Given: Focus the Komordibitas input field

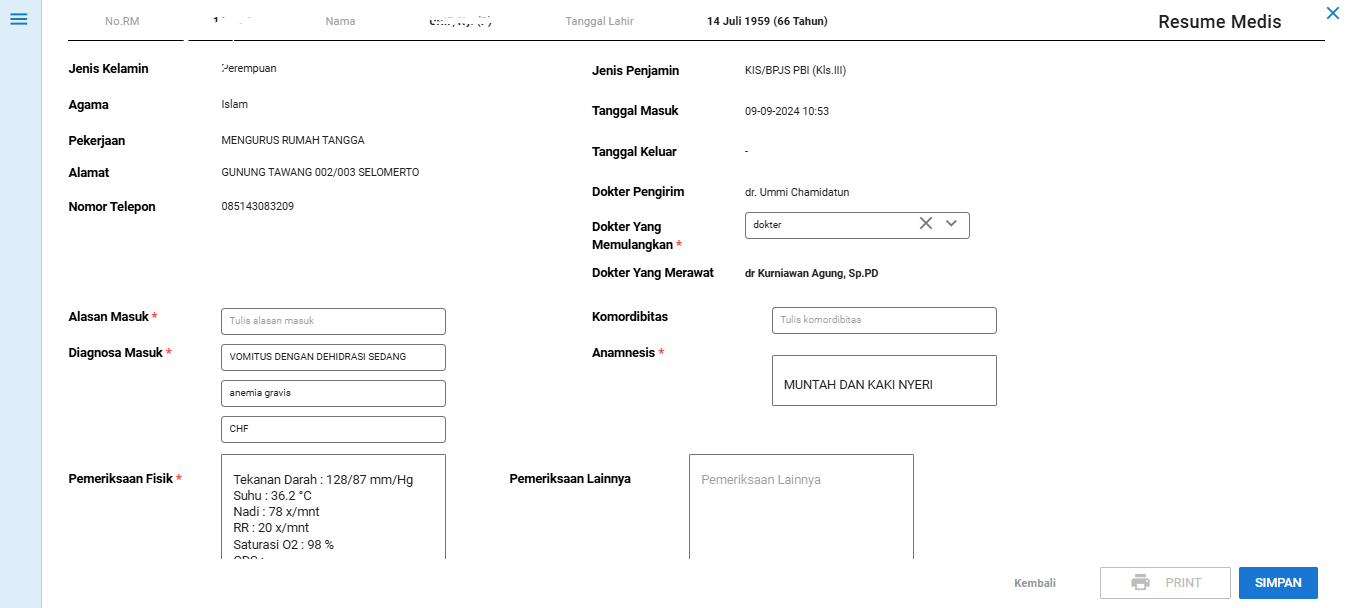Looking at the screenshot, I should tap(884, 320).
